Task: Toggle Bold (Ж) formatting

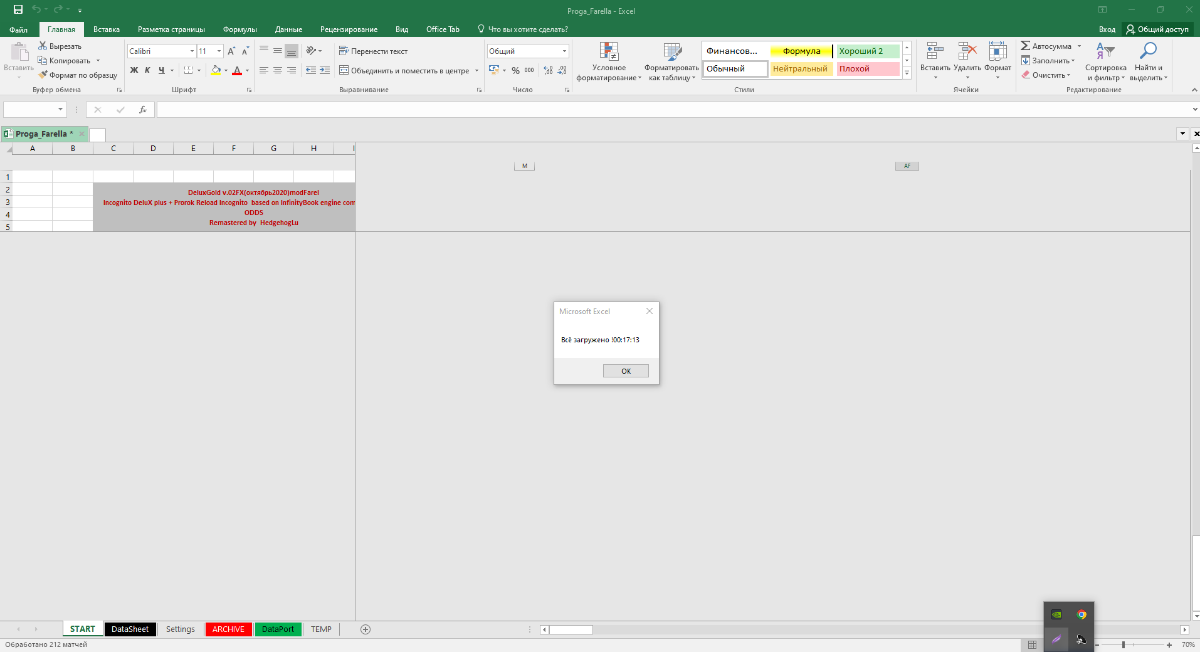Action: pos(133,70)
